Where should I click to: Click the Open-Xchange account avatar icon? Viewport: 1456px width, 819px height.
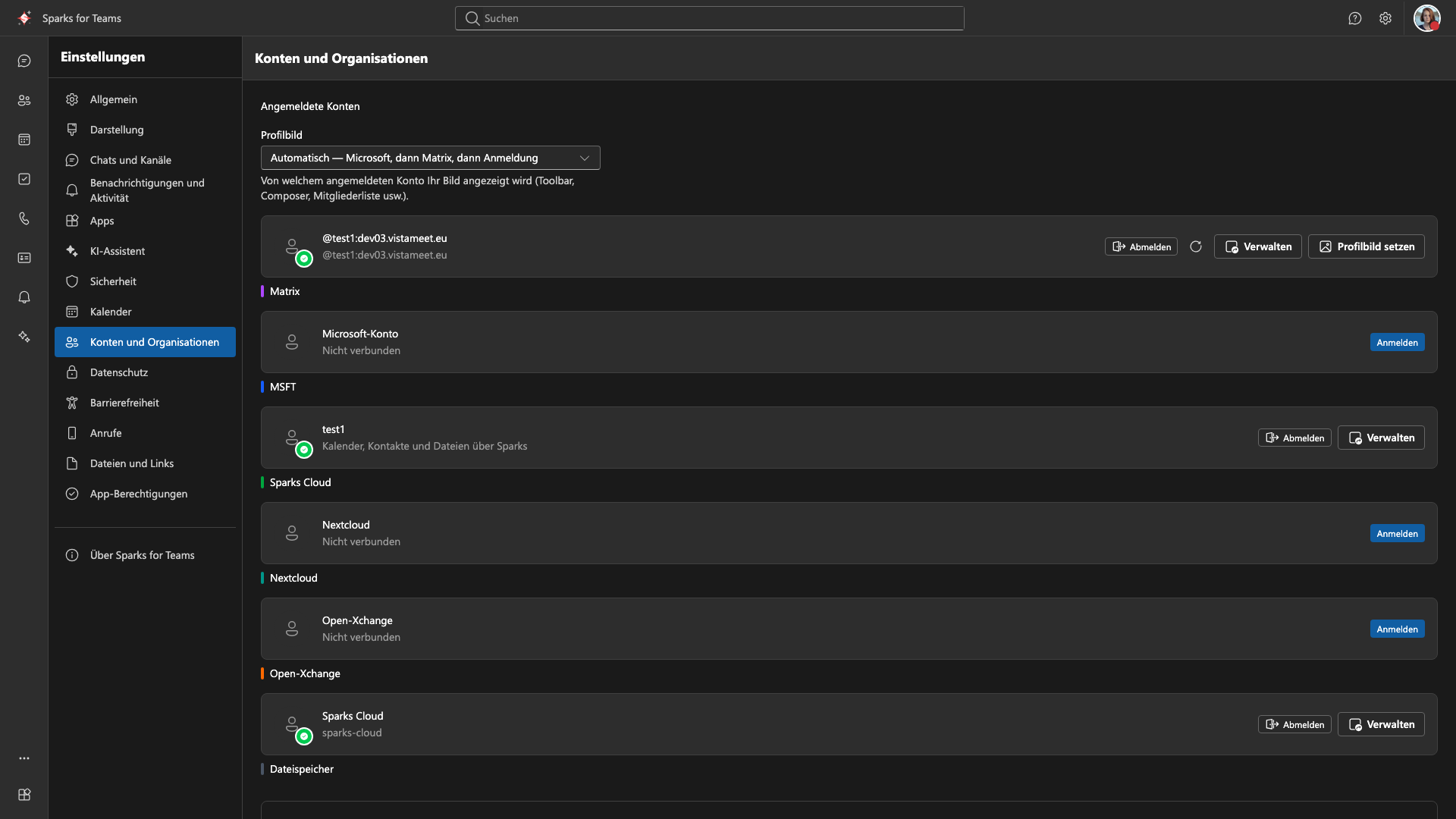(292, 629)
